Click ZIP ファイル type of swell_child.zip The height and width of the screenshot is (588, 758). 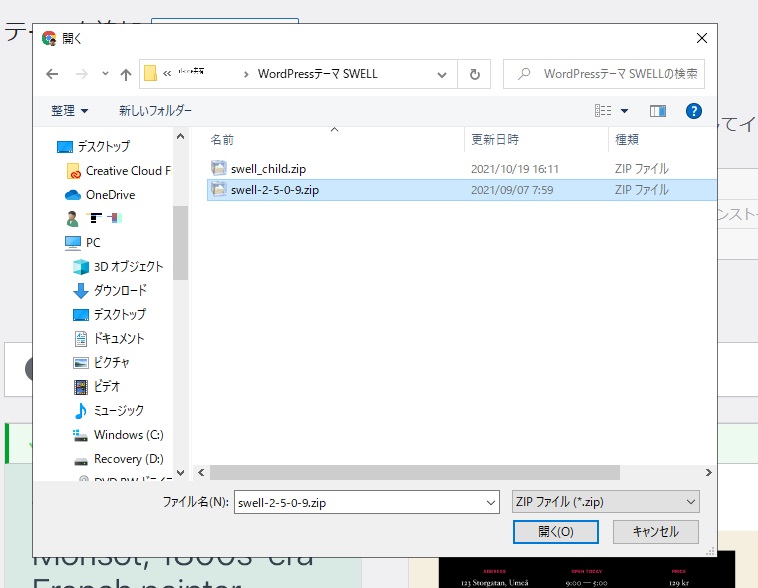coord(641,169)
